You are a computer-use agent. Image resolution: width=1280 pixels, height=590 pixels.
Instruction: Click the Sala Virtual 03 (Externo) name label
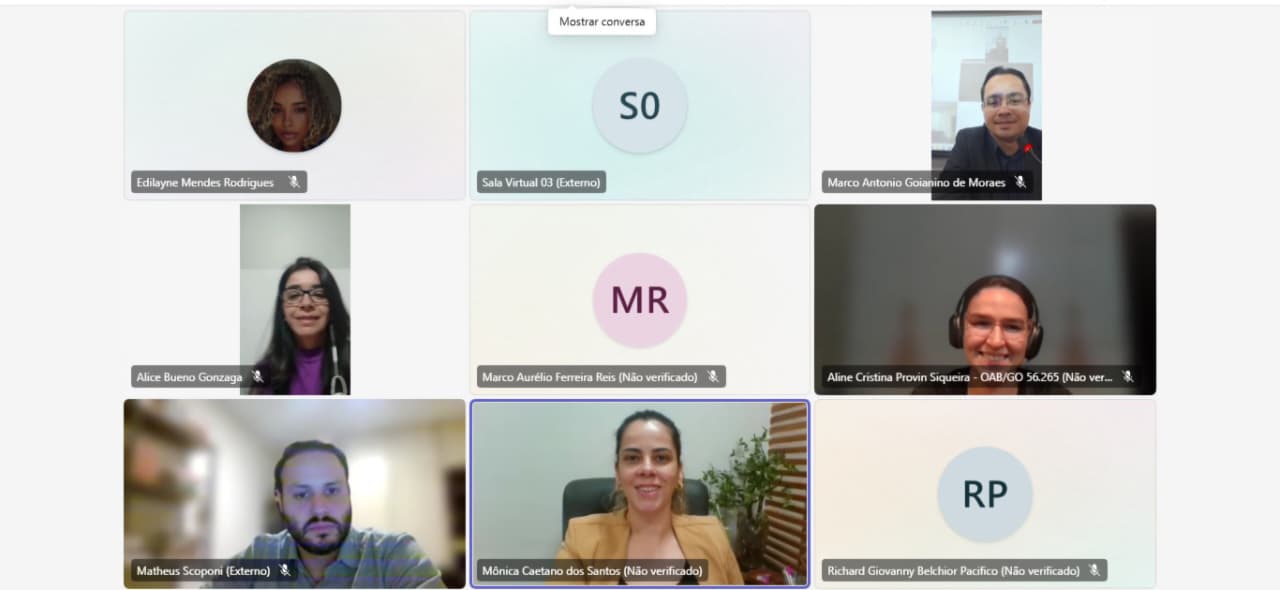(541, 182)
